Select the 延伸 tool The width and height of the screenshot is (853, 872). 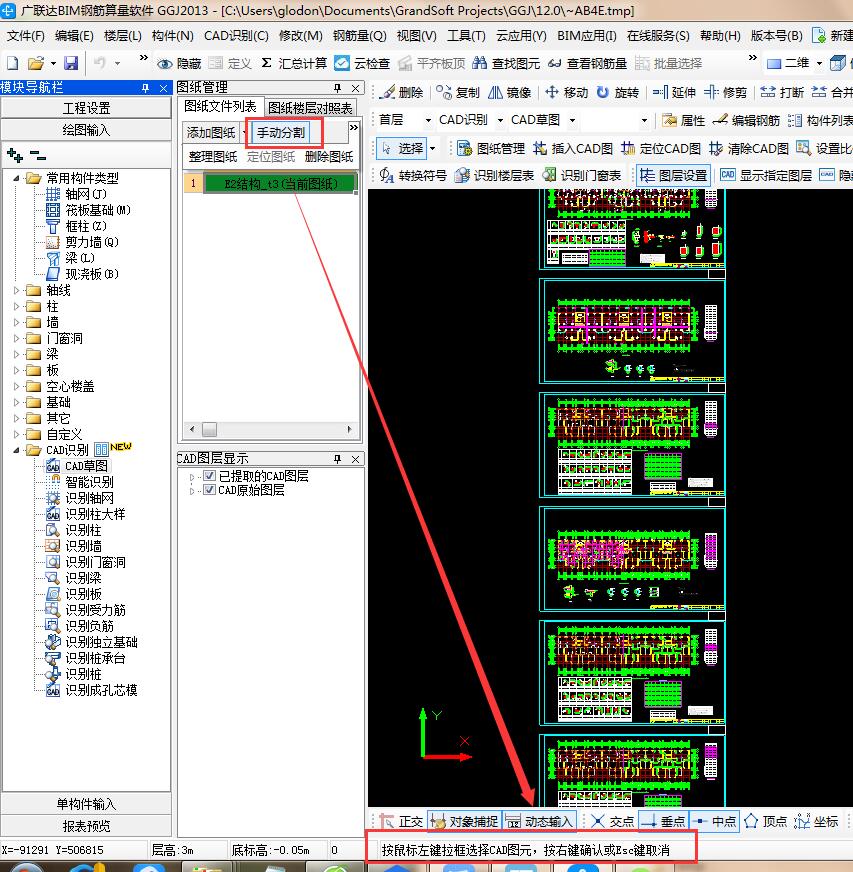pos(674,92)
